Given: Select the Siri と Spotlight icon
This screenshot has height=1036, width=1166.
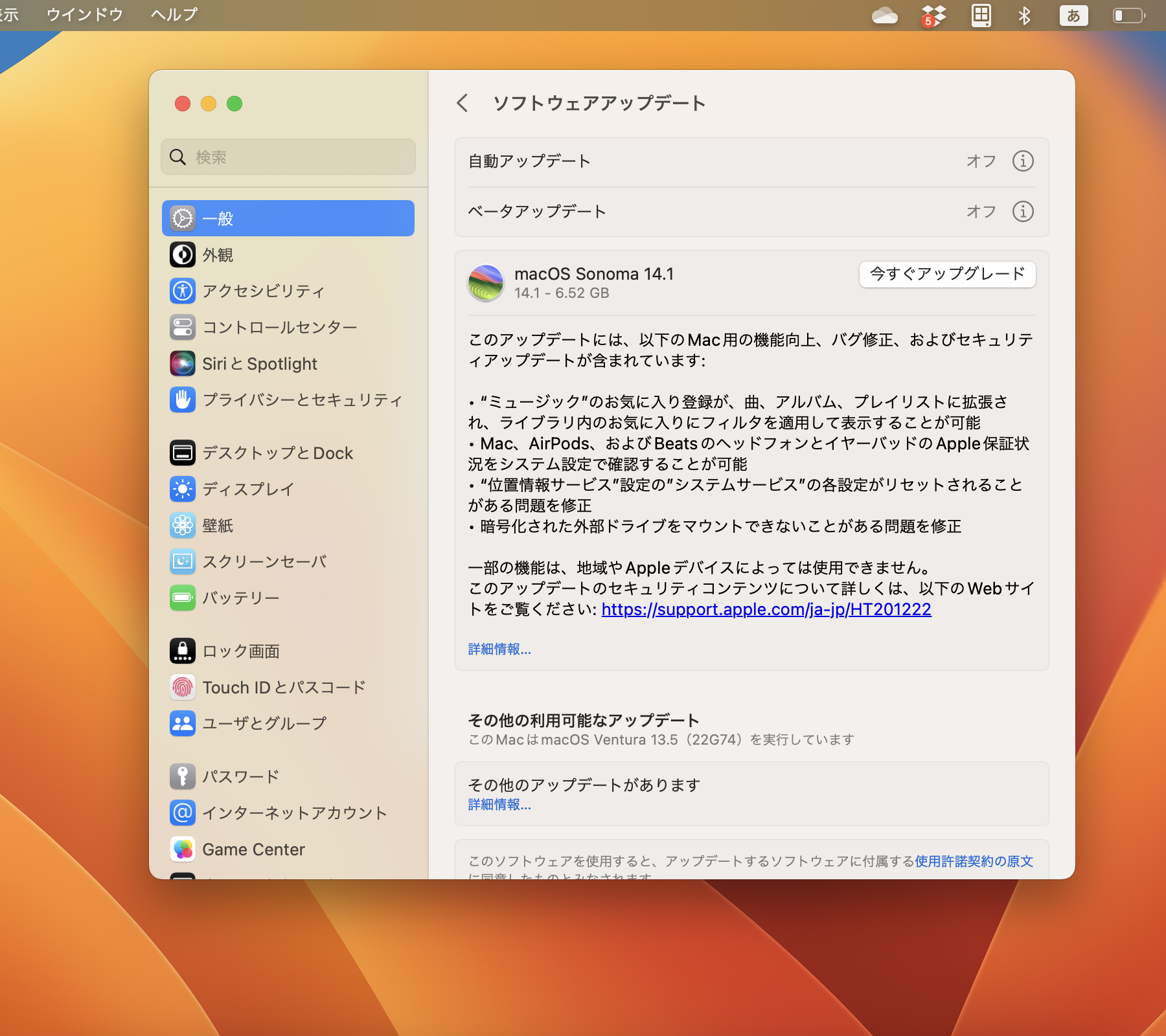Looking at the screenshot, I should pos(183,363).
